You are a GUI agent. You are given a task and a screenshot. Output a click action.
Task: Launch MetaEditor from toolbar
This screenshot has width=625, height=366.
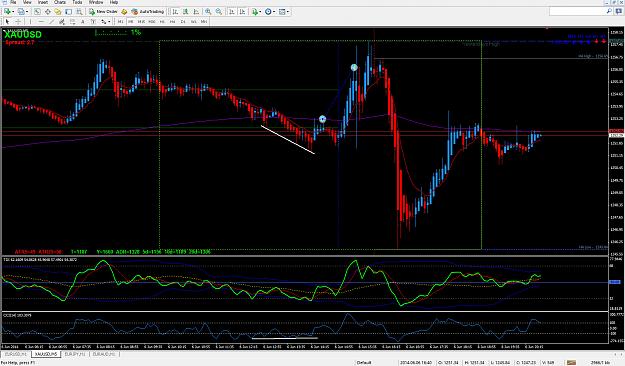[124, 12]
